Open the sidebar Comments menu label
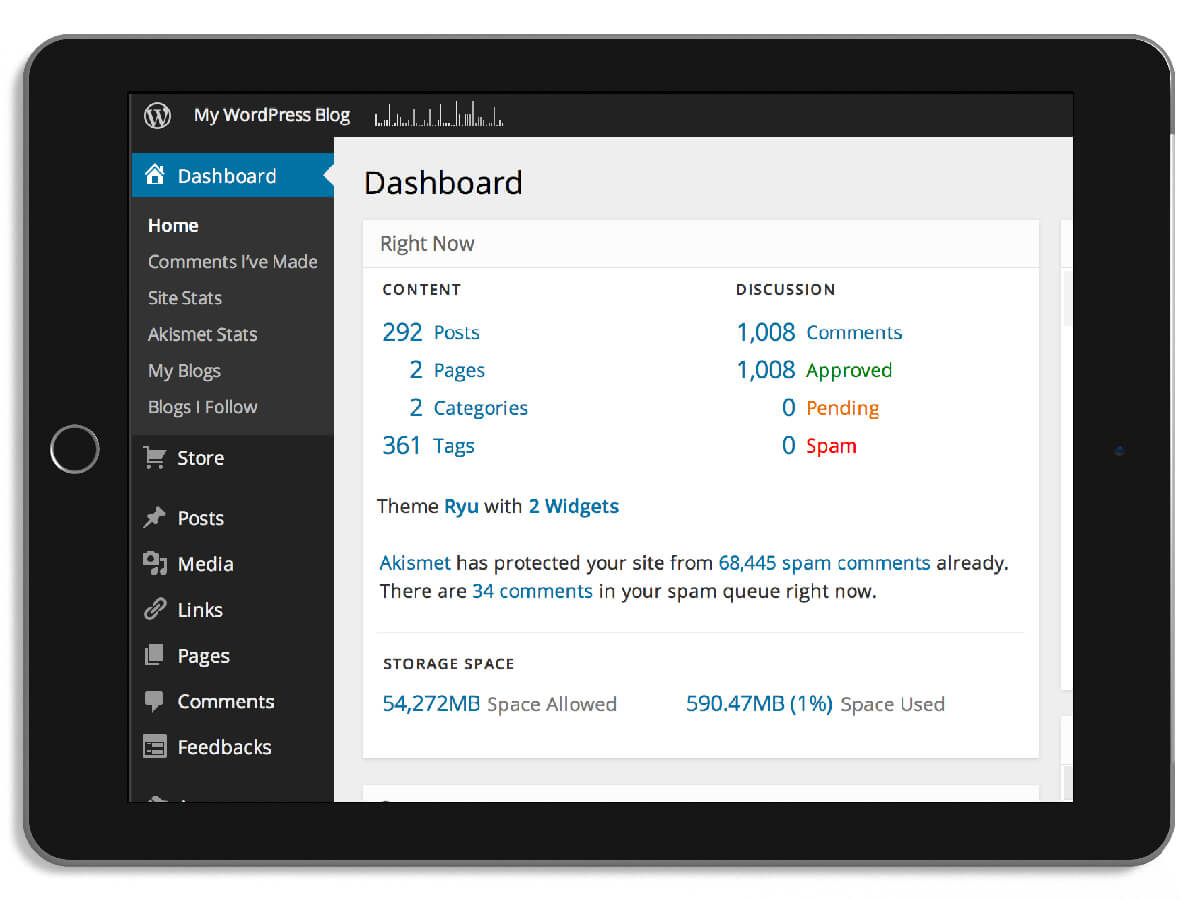Image resolution: width=1181 pixels, height=901 pixels. (x=226, y=701)
